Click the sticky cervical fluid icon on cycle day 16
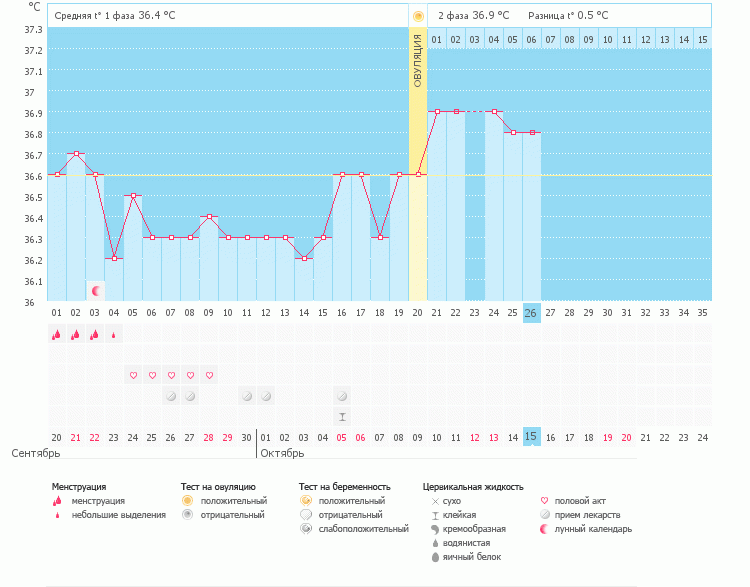Viewport: 750px width, 587px height. click(342, 416)
